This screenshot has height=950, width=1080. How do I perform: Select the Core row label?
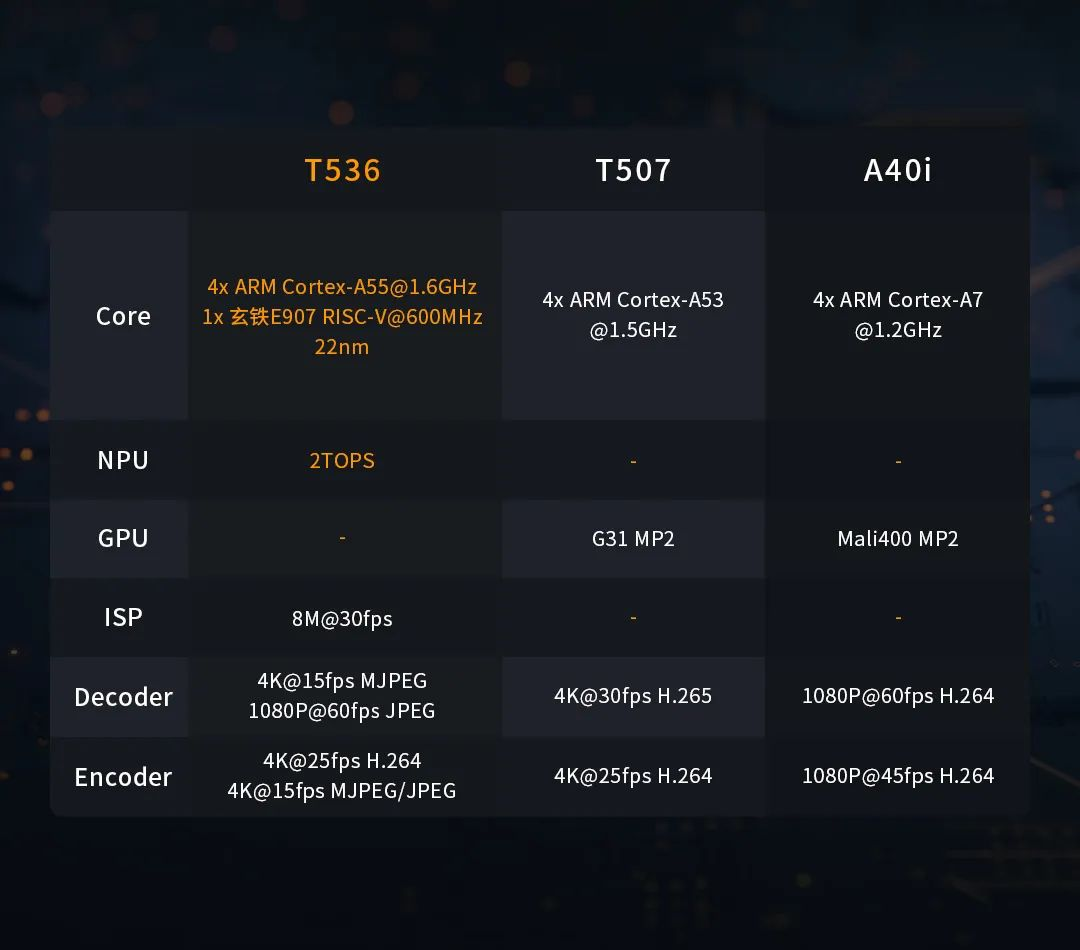pyautogui.click(x=123, y=316)
